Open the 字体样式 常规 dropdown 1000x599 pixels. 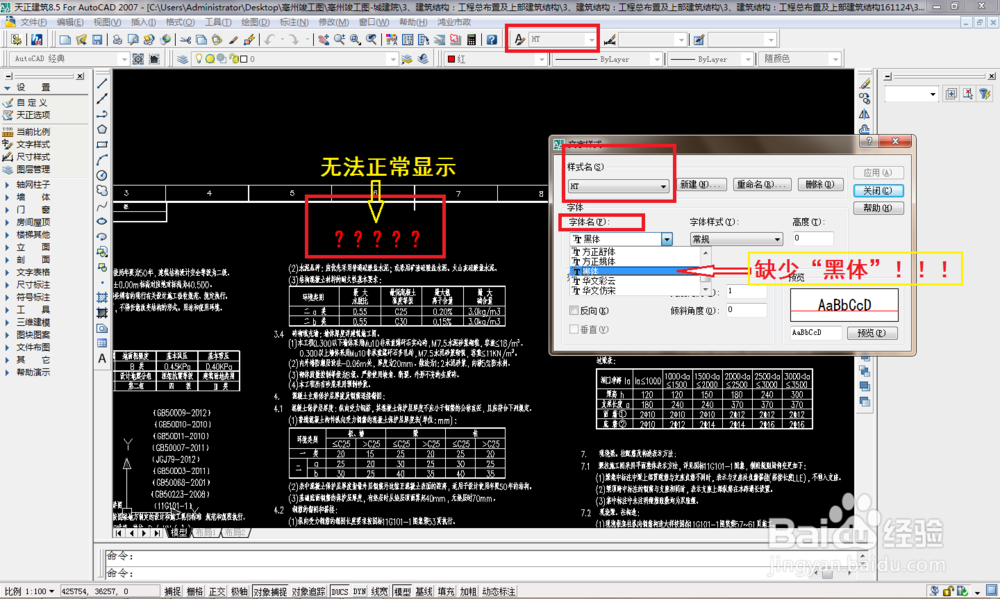(x=736, y=239)
